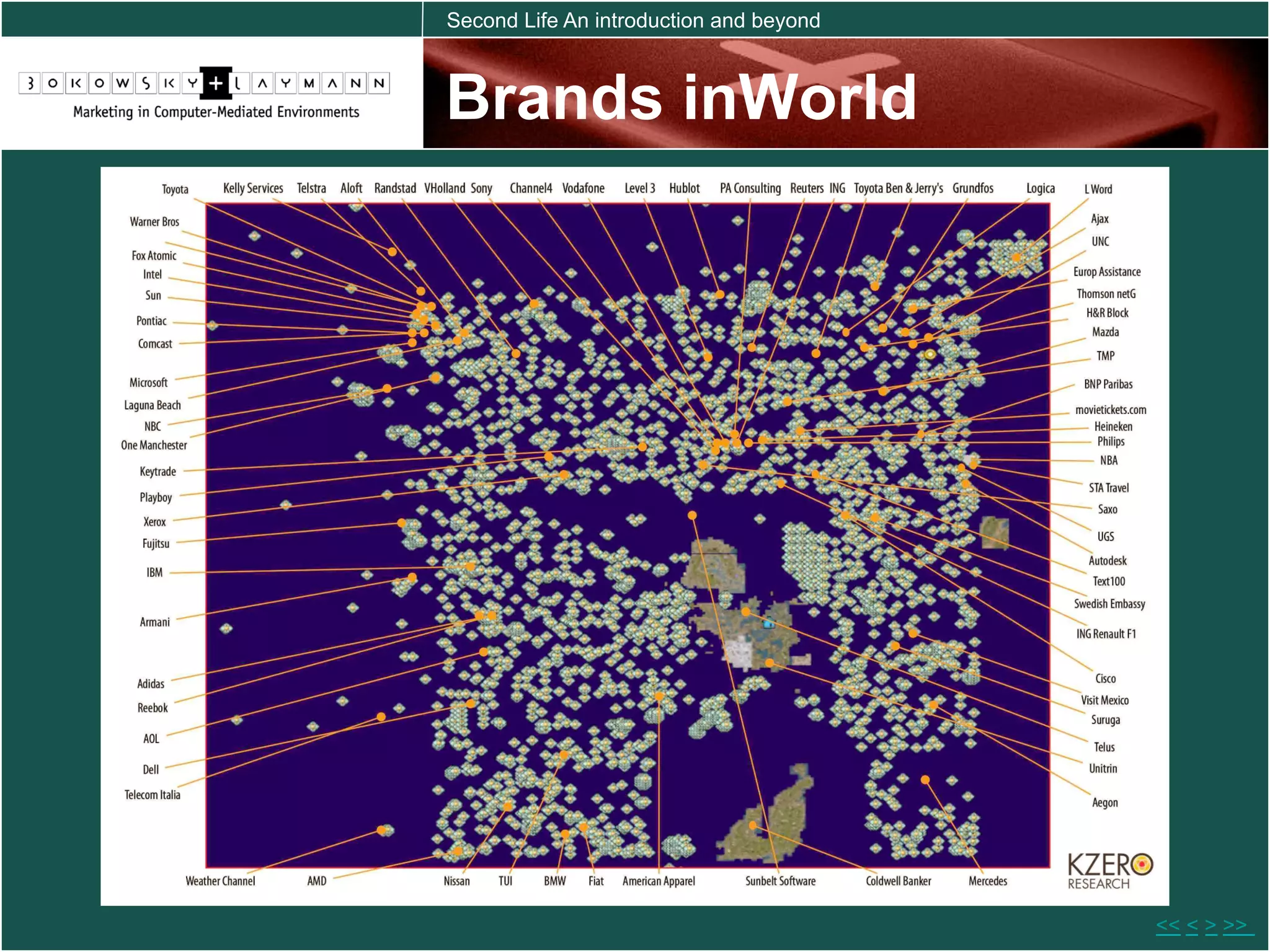Image resolution: width=1270 pixels, height=952 pixels.
Task: Click the Bokowsky+Laymann logo
Action: point(204,83)
